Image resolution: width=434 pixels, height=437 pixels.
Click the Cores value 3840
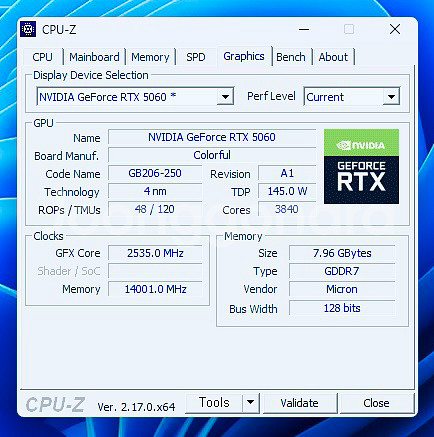(287, 209)
